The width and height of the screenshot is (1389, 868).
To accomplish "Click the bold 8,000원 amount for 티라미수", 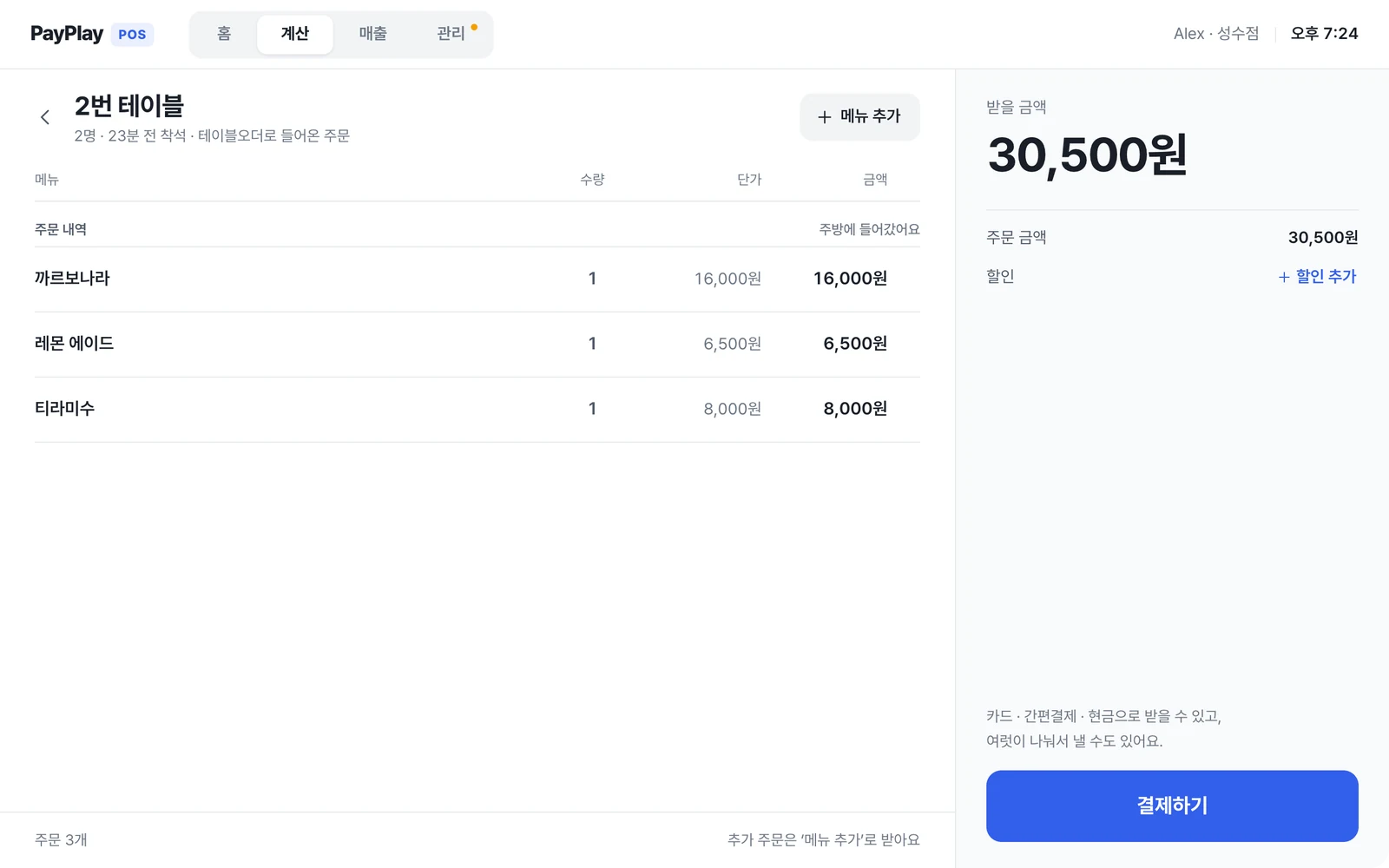I will pyautogui.click(x=855, y=409).
